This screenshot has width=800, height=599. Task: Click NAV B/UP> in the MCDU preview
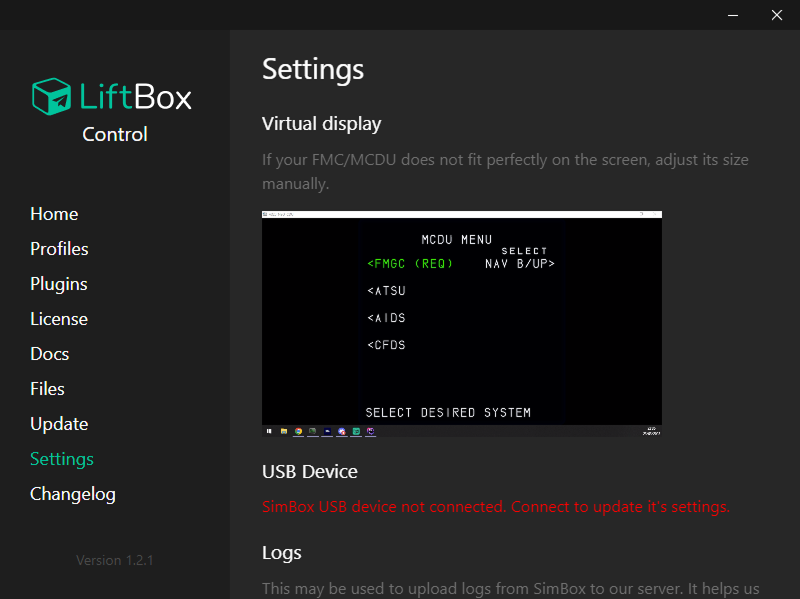(x=520, y=264)
